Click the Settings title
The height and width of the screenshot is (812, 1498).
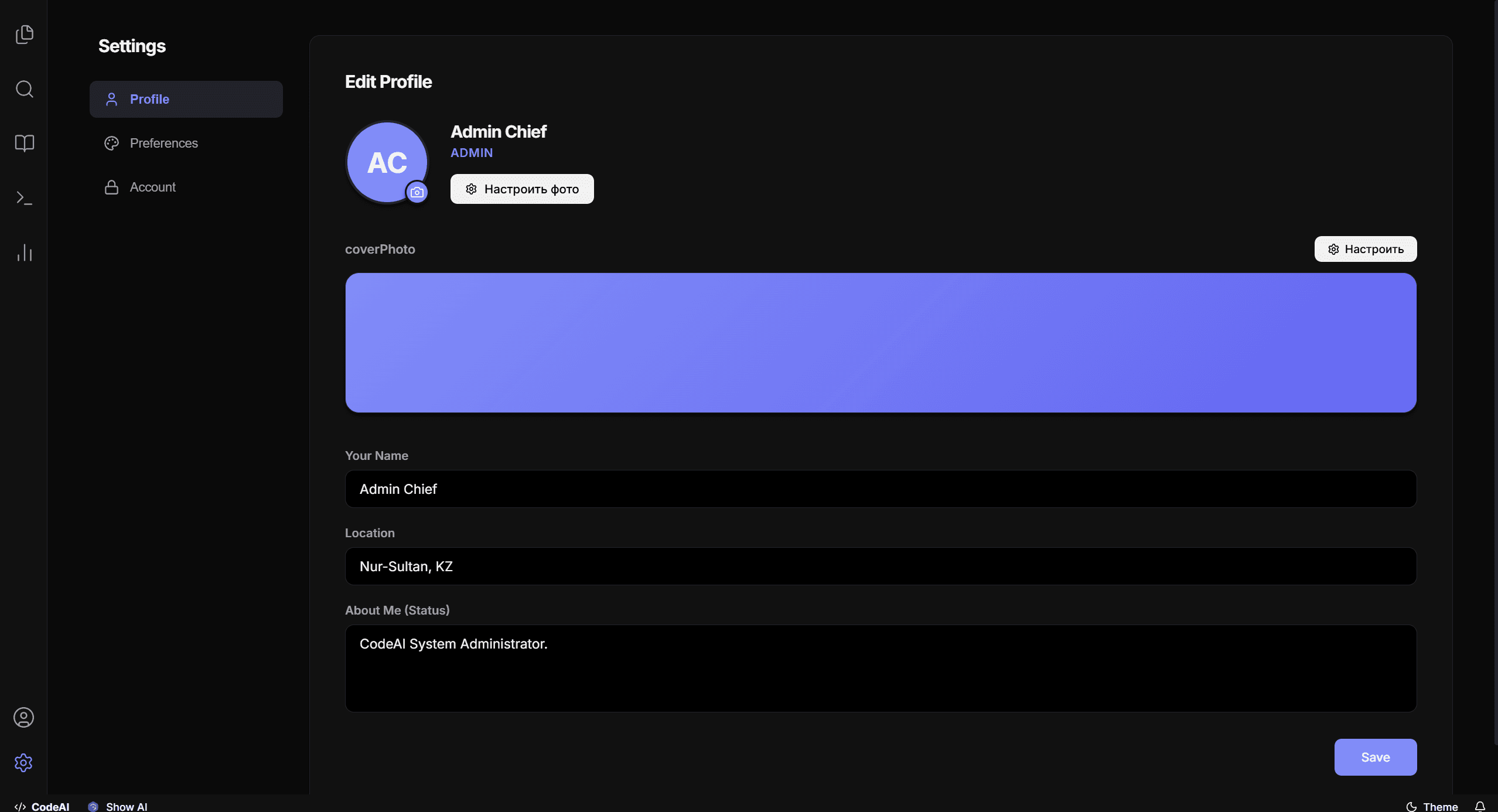pos(132,46)
